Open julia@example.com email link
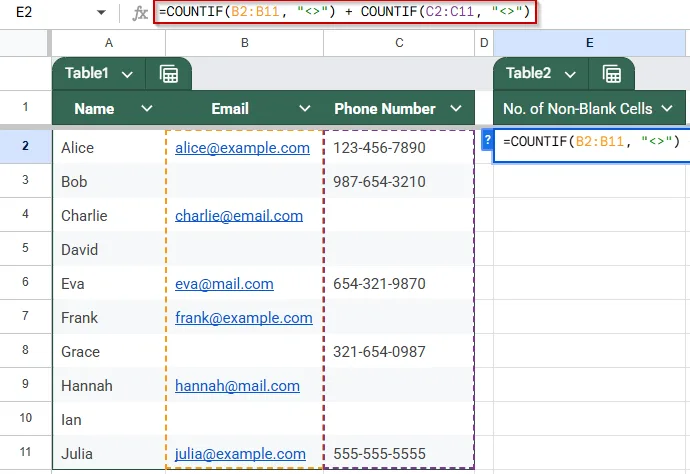690x474 pixels. coord(240,454)
